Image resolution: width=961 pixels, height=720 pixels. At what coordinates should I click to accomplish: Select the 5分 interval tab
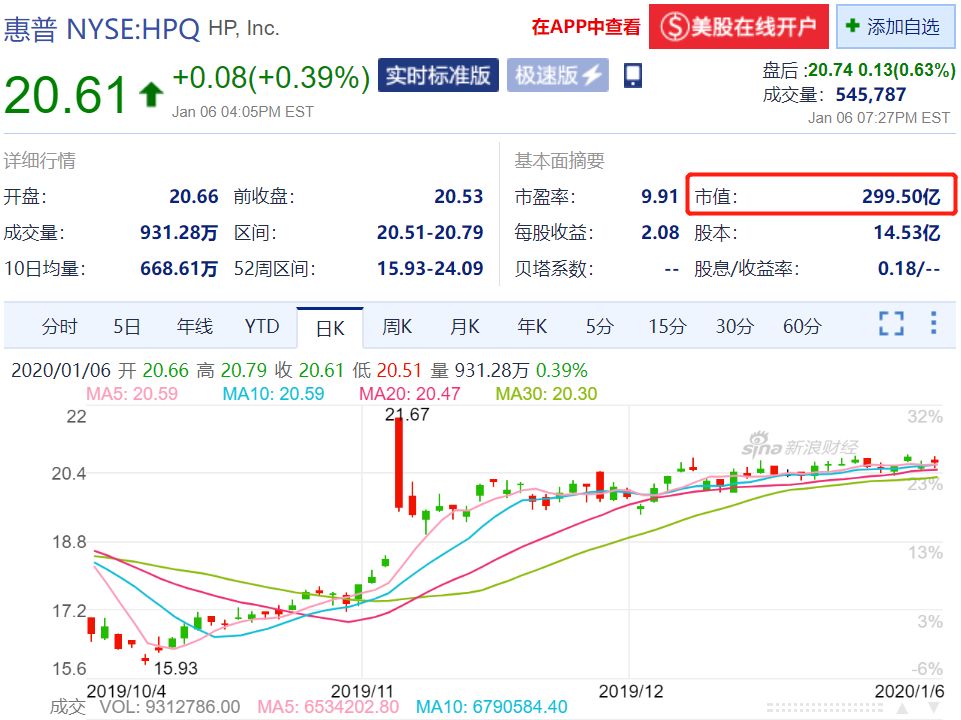(599, 326)
